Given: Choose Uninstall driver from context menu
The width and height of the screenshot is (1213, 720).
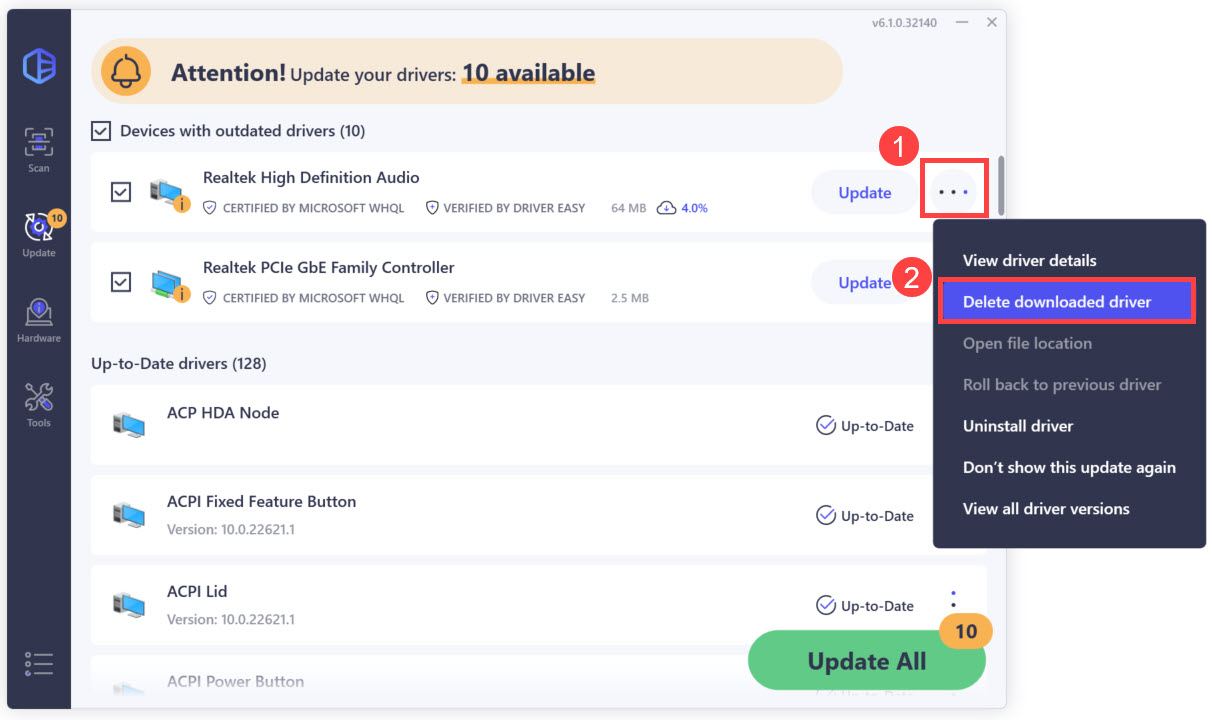Looking at the screenshot, I should coord(1018,426).
